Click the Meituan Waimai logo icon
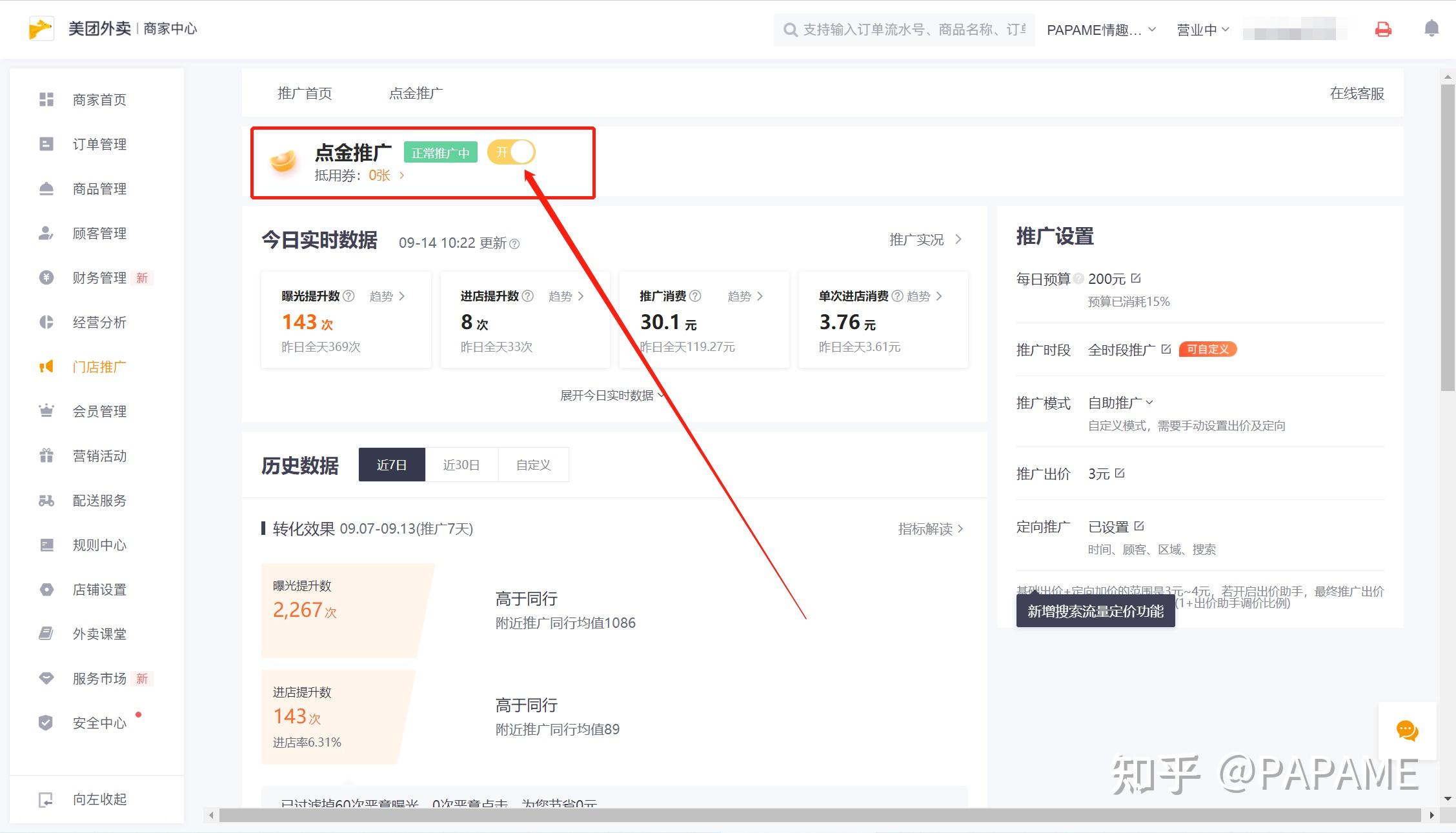The width and height of the screenshot is (1456, 833). click(41, 29)
